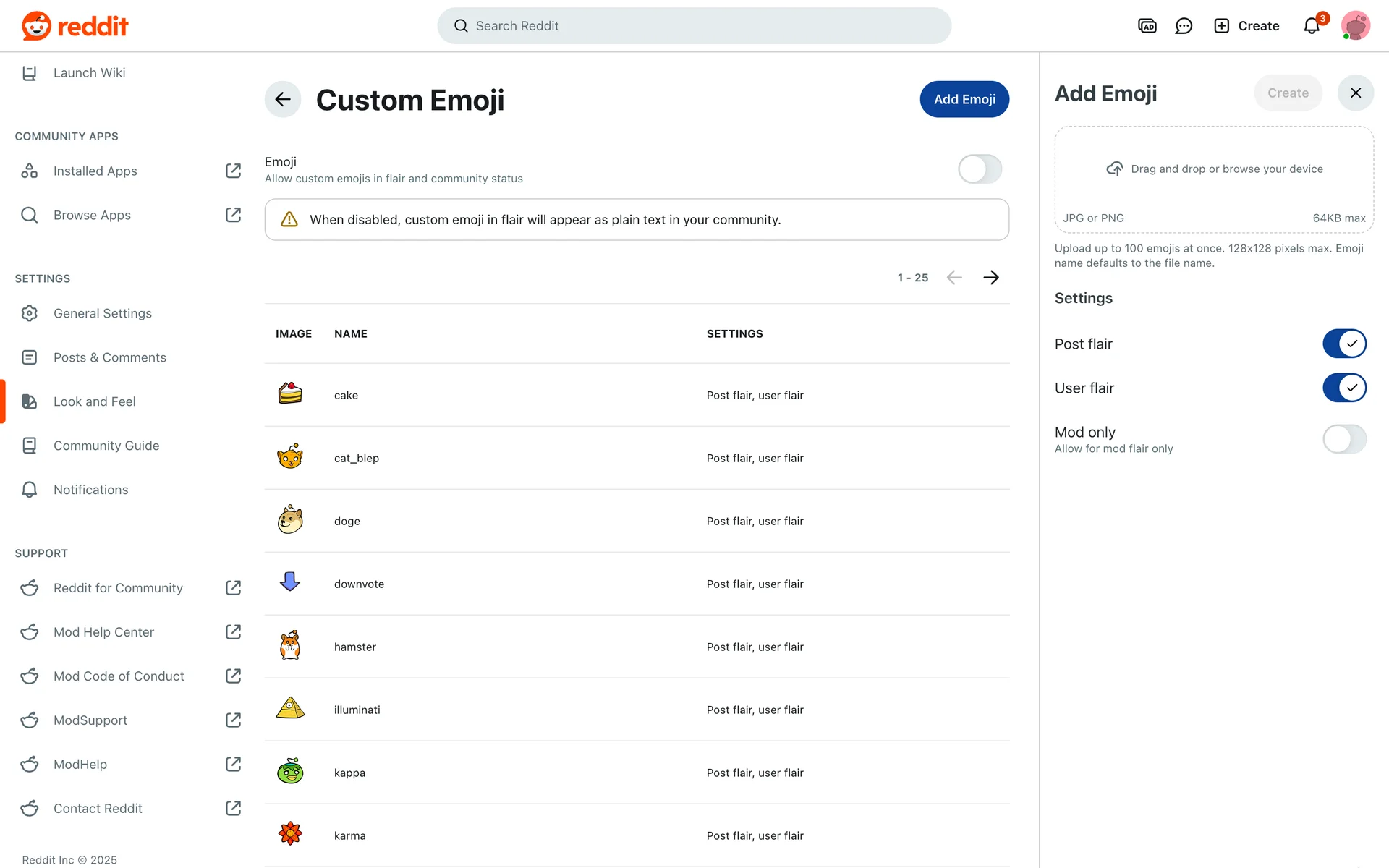Open the user avatar profile menu
Image resolution: width=1389 pixels, height=868 pixels.
click(1355, 26)
